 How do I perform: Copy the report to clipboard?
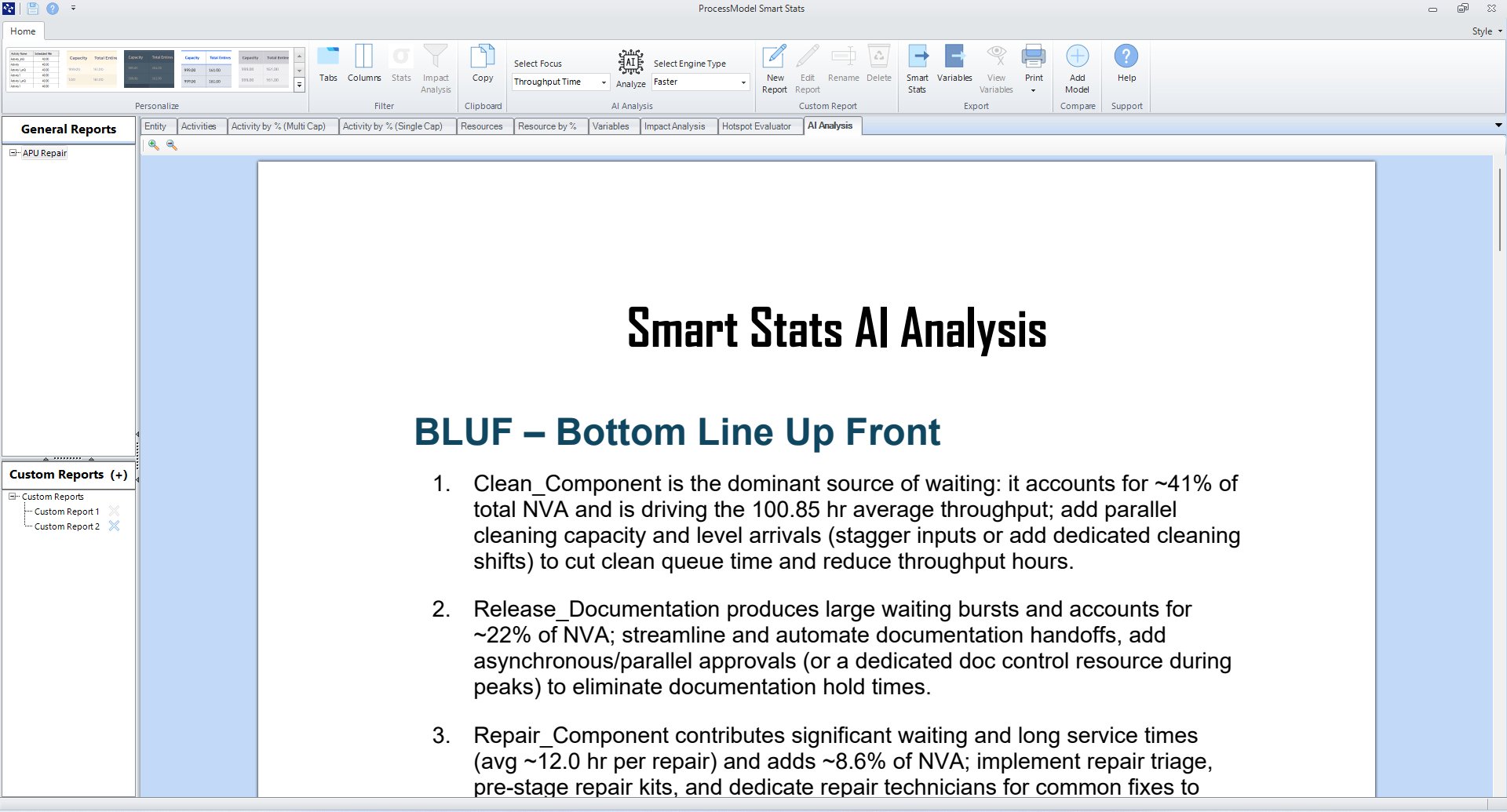coord(483,64)
